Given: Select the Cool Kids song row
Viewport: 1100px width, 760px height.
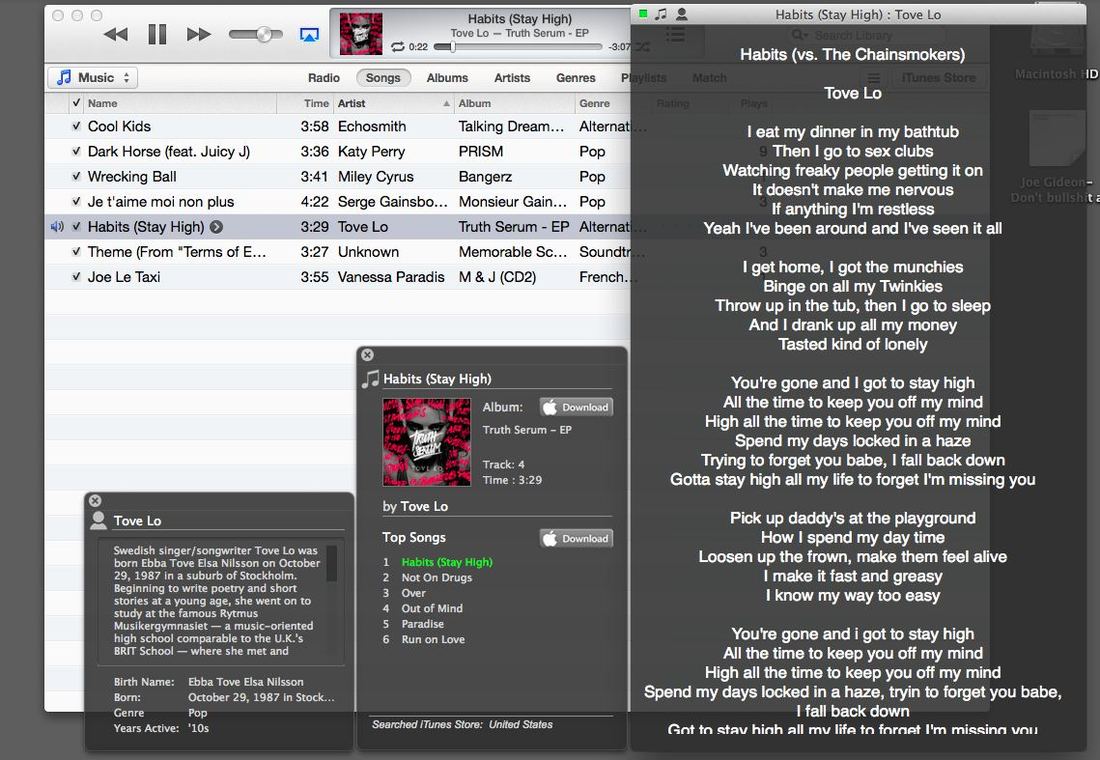Looking at the screenshot, I should click(338, 126).
